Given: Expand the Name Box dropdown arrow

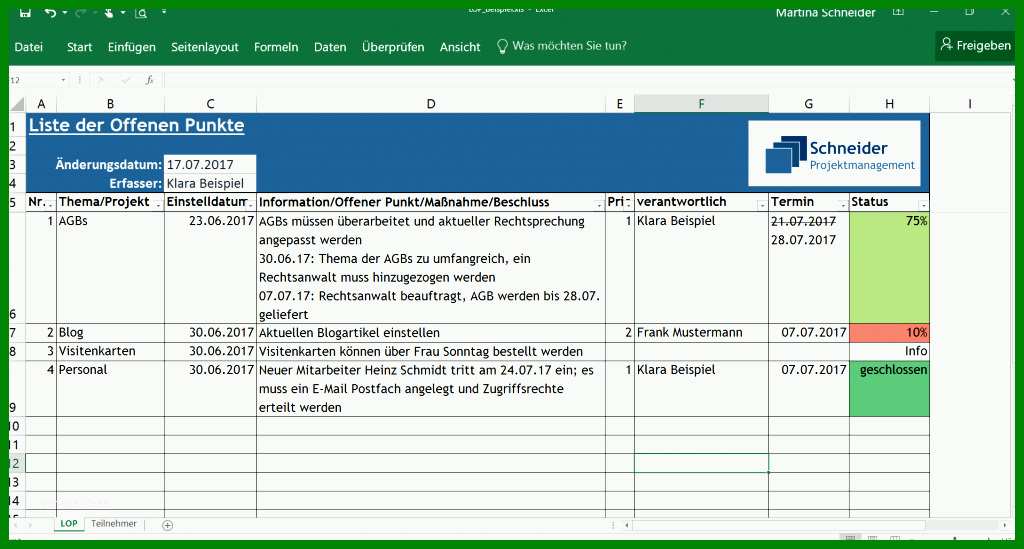Looking at the screenshot, I should (x=63, y=80).
